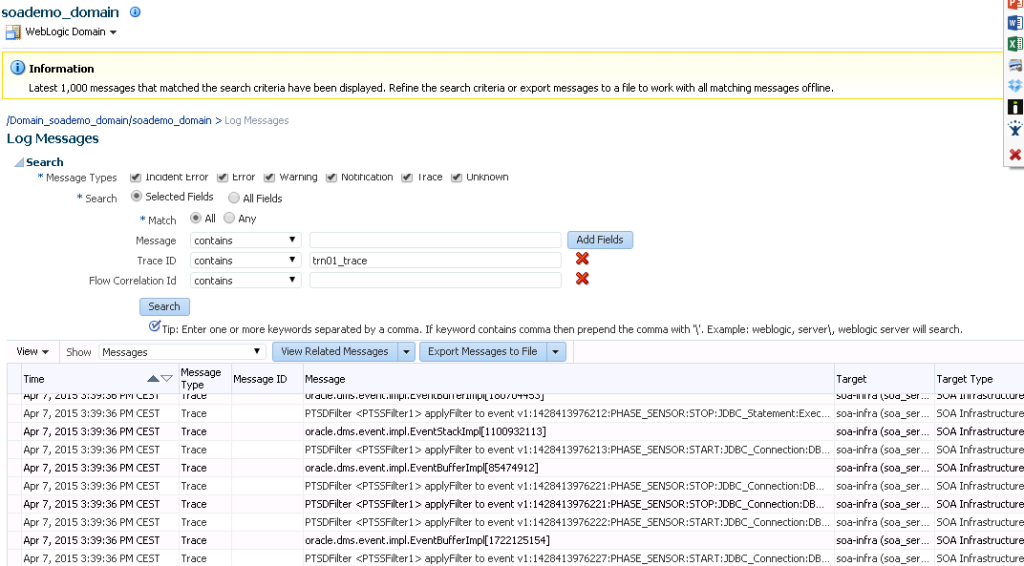Open Excel from the side launcher bar
The height and width of the screenshot is (566, 1024).
[1015, 44]
